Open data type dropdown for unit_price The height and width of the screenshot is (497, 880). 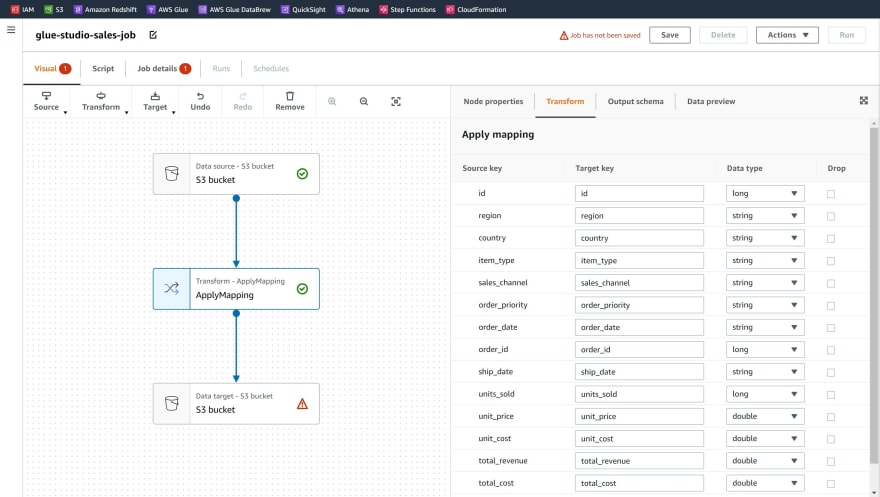pos(765,416)
